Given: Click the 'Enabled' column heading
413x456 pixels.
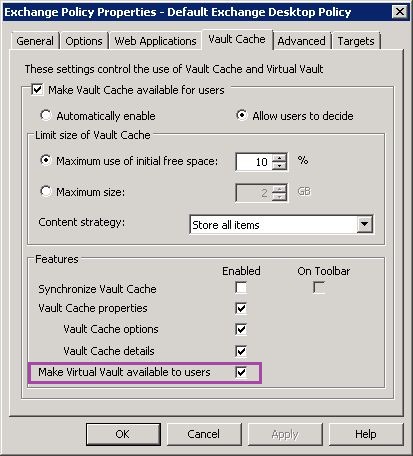Looking at the screenshot, I should 241,271.
